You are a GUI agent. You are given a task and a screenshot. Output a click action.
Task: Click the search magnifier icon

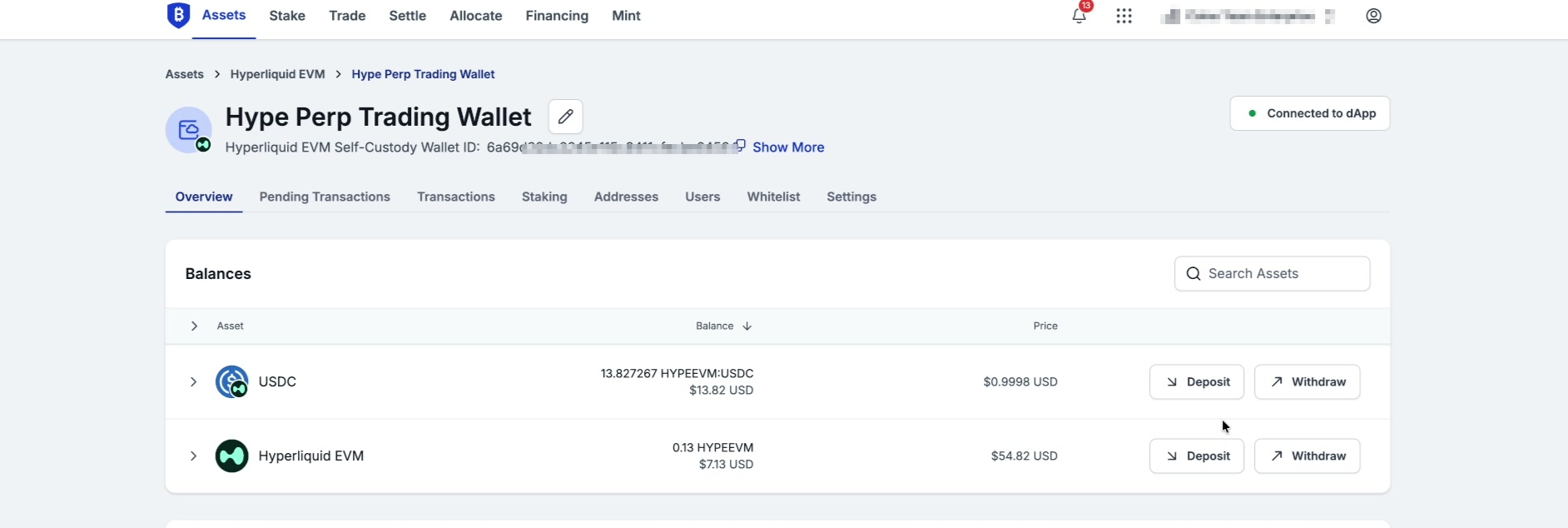[x=1193, y=274]
